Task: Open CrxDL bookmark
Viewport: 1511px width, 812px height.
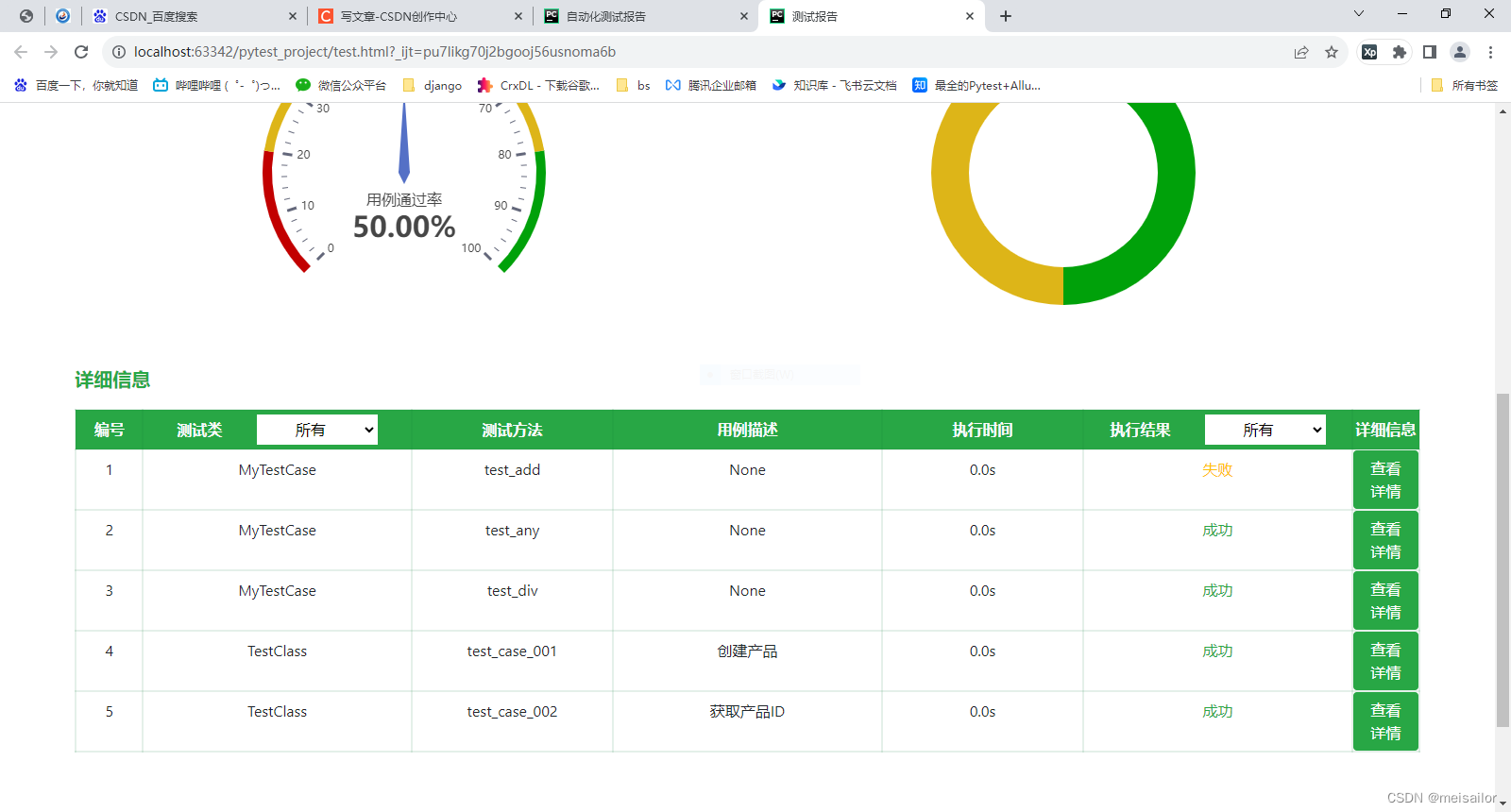Action: [538, 85]
